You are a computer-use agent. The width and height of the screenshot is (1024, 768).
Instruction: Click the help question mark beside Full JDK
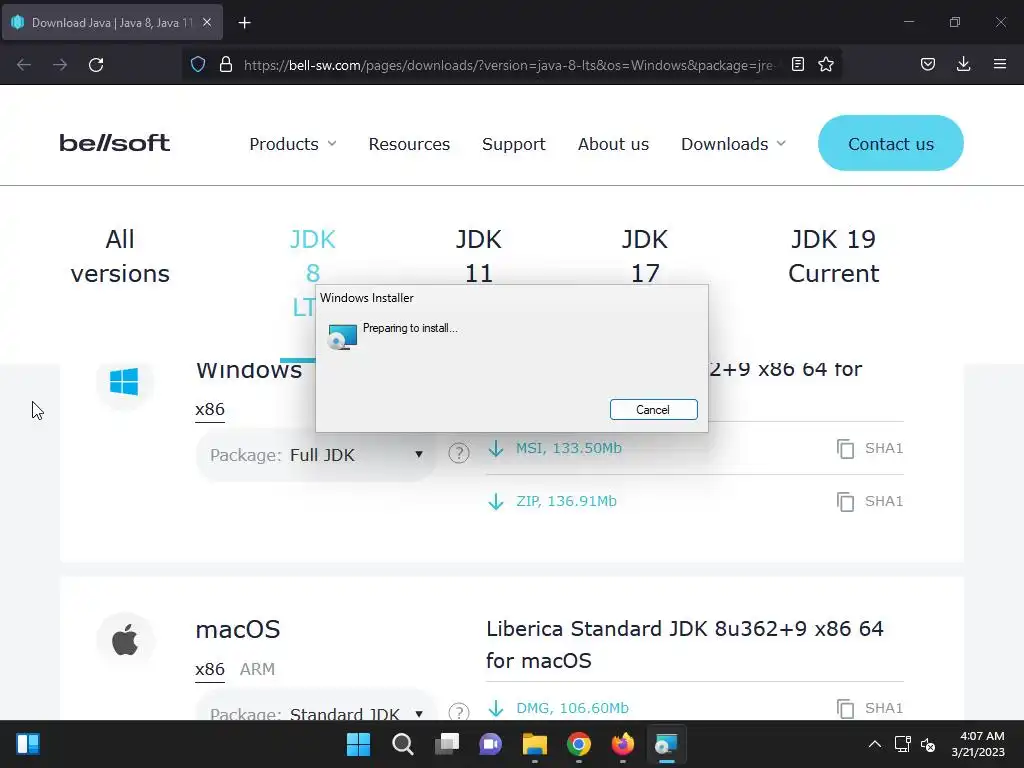click(x=459, y=453)
